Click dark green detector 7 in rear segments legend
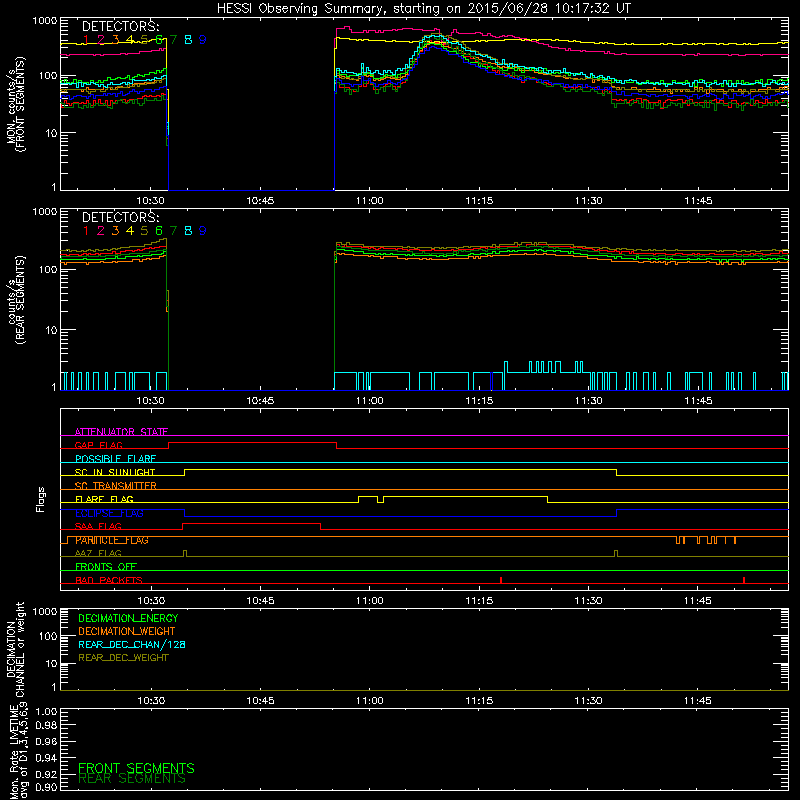 173,231
